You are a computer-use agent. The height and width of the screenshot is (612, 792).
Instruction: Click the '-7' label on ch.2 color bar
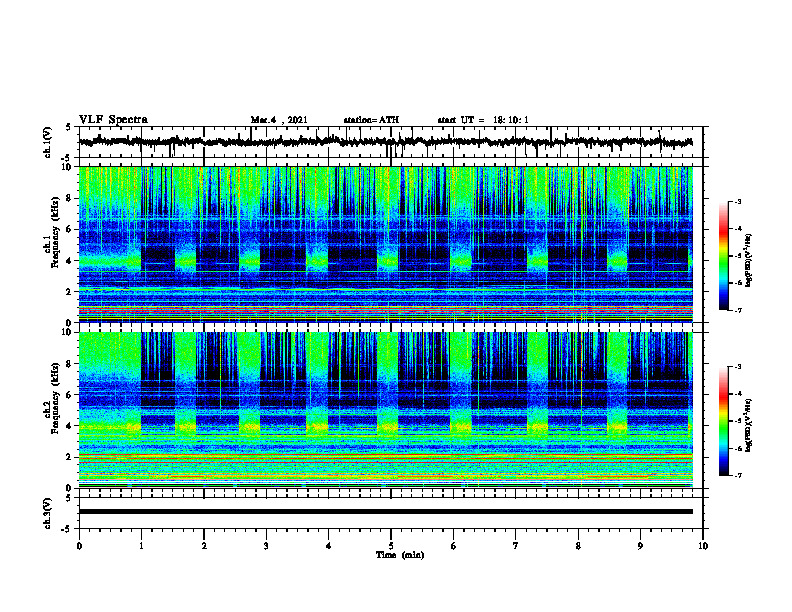point(738,475)
